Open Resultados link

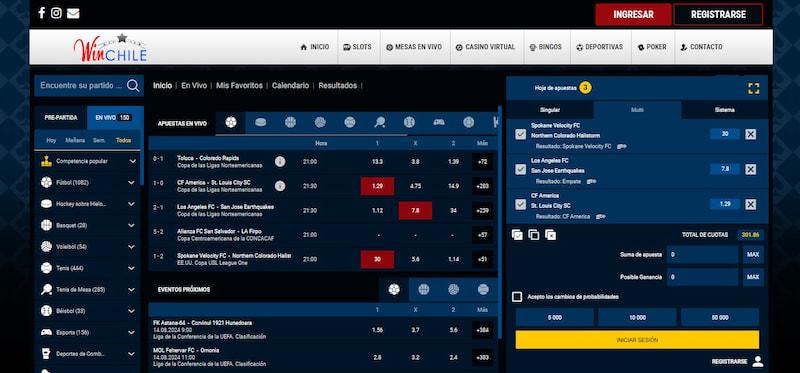[338, 86]
